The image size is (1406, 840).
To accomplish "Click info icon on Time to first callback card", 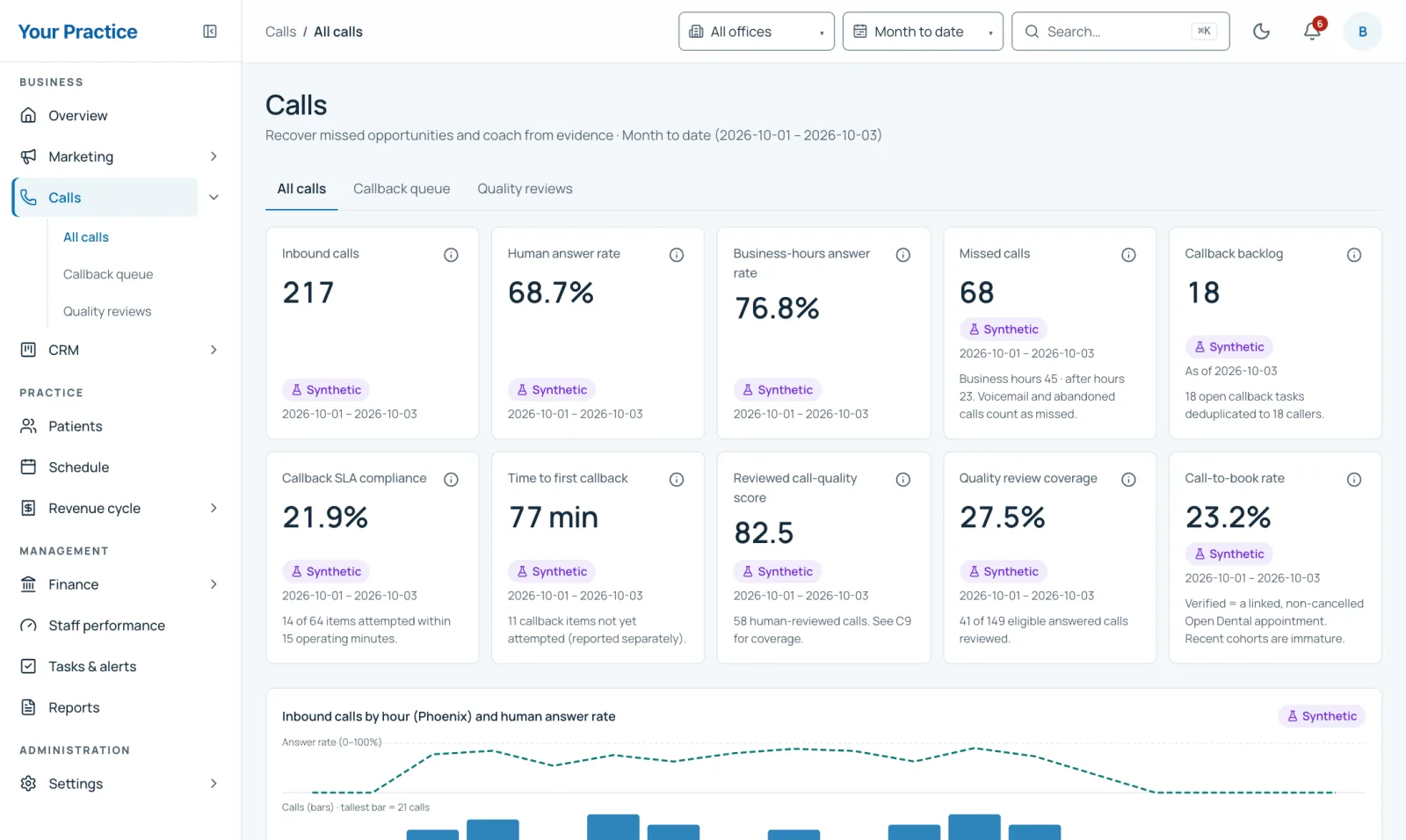I will 677,480.
